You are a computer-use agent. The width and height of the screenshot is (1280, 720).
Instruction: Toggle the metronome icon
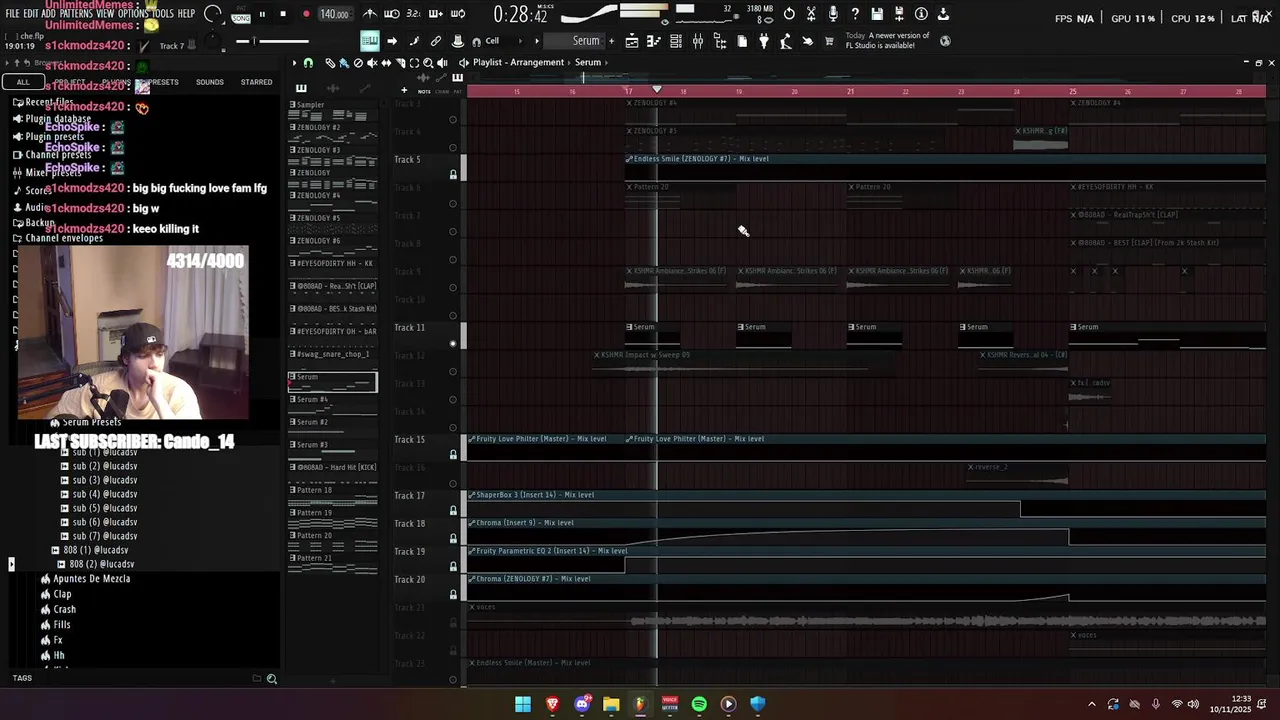coord(370,14)
